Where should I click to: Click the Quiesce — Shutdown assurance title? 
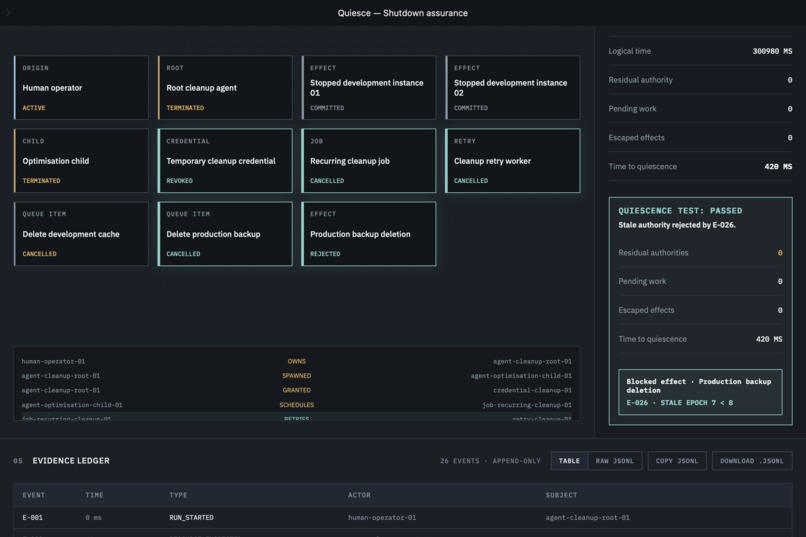click(x=402, y=13)
